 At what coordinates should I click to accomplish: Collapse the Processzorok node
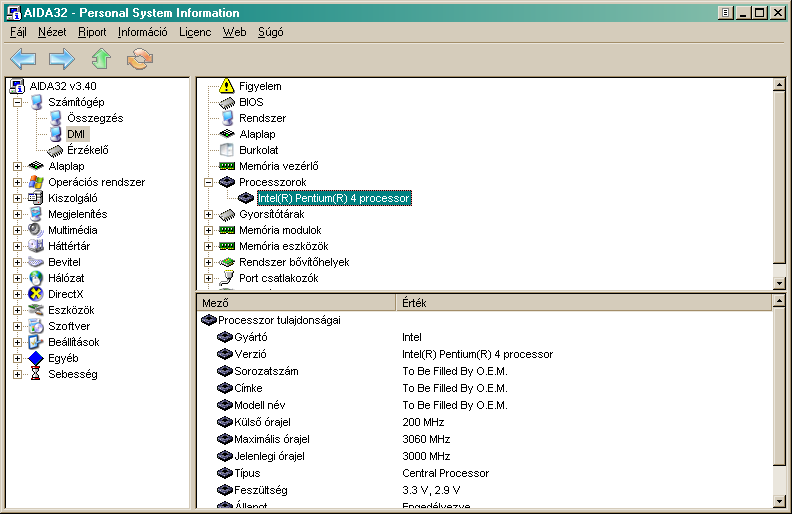pos(208,182)
